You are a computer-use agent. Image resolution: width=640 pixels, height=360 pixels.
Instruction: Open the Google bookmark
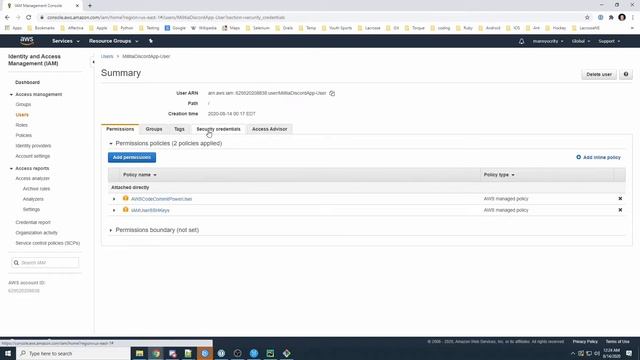[175, 28]
